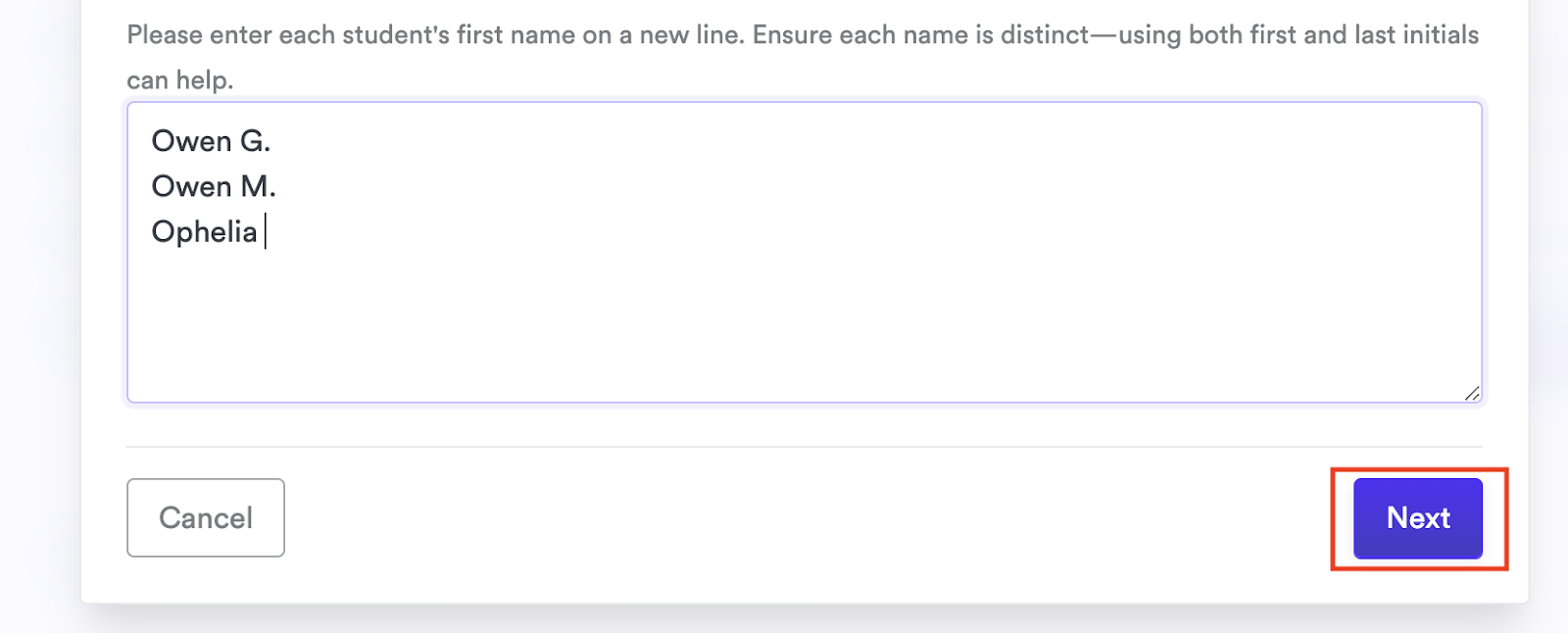The image size is (1568, 633).
Task: Click the initial M. after second Owen
Action: coord(258,187)
